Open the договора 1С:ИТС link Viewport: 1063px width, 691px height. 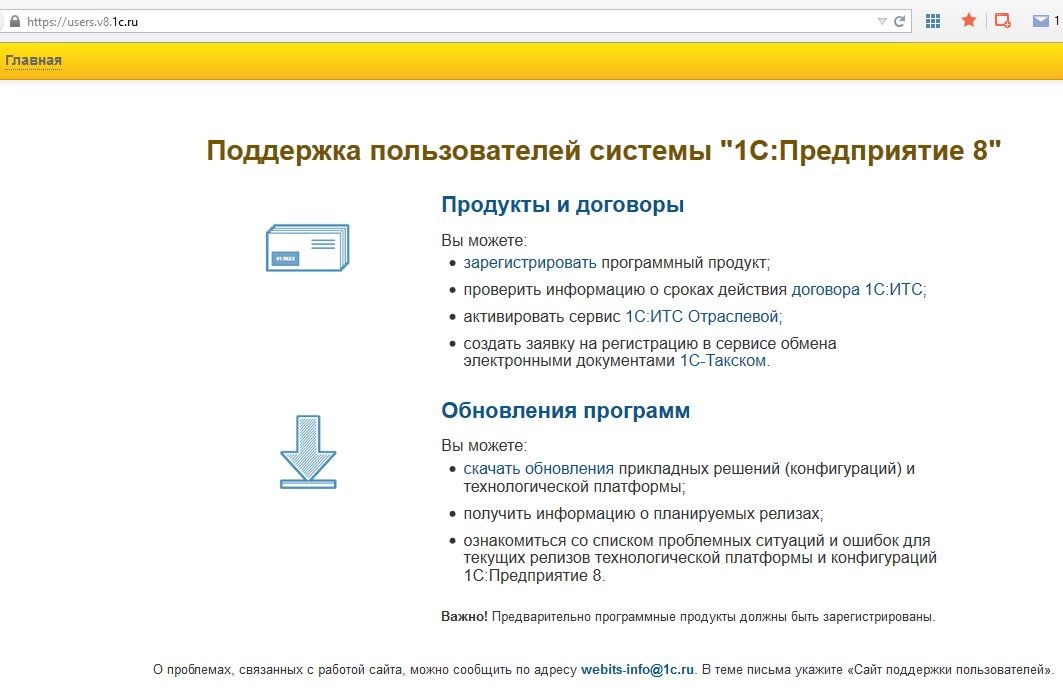pos(857,290)
